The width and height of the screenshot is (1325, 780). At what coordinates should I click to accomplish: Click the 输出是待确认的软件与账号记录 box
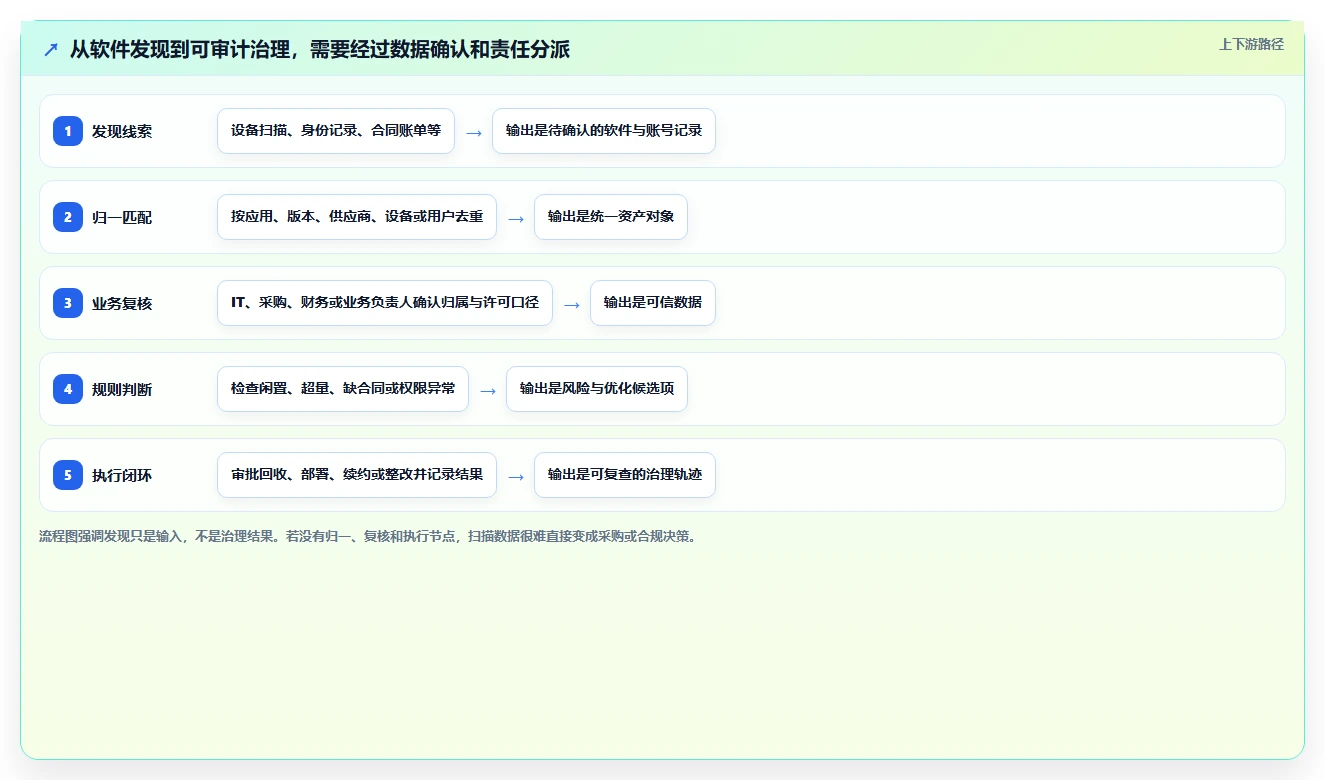pyautogui.click(x=604, y=131)
